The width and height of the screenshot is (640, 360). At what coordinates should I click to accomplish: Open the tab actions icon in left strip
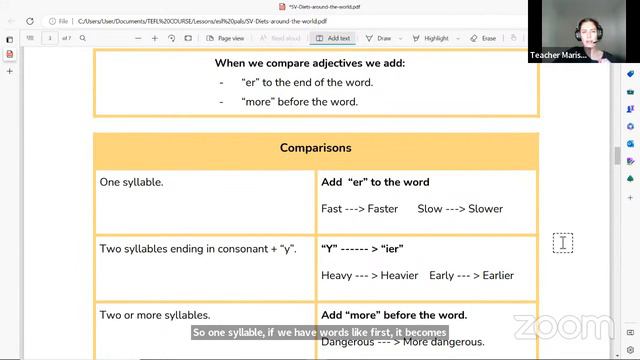pyautogui.click(x=9, y=40)
